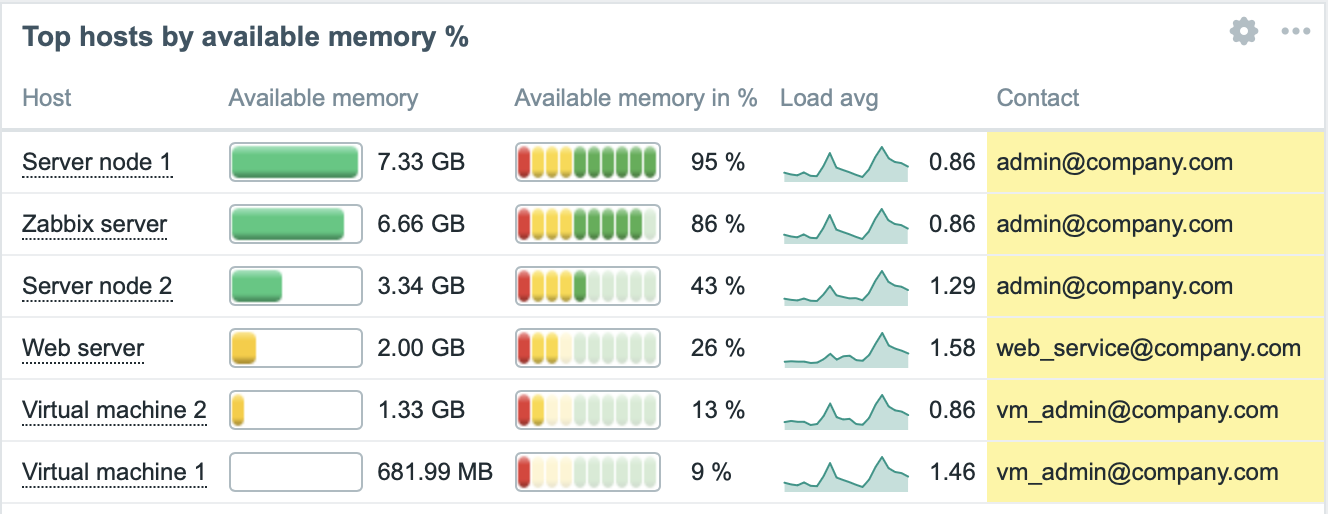The image size is (1328, 514).
Task: Open widget settings gear icon
Action: tap(1244, 31)
